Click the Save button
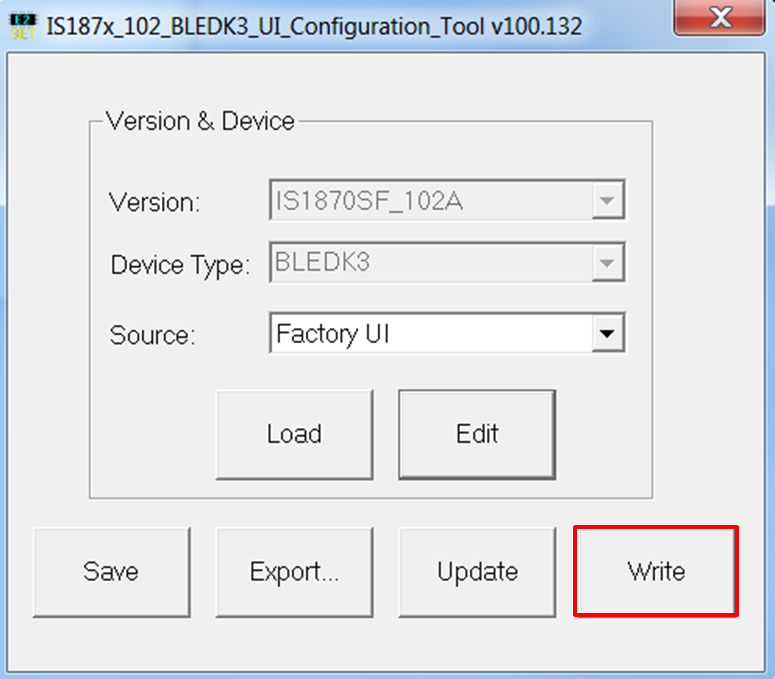775x679 pixels. [x=111, y=571]
